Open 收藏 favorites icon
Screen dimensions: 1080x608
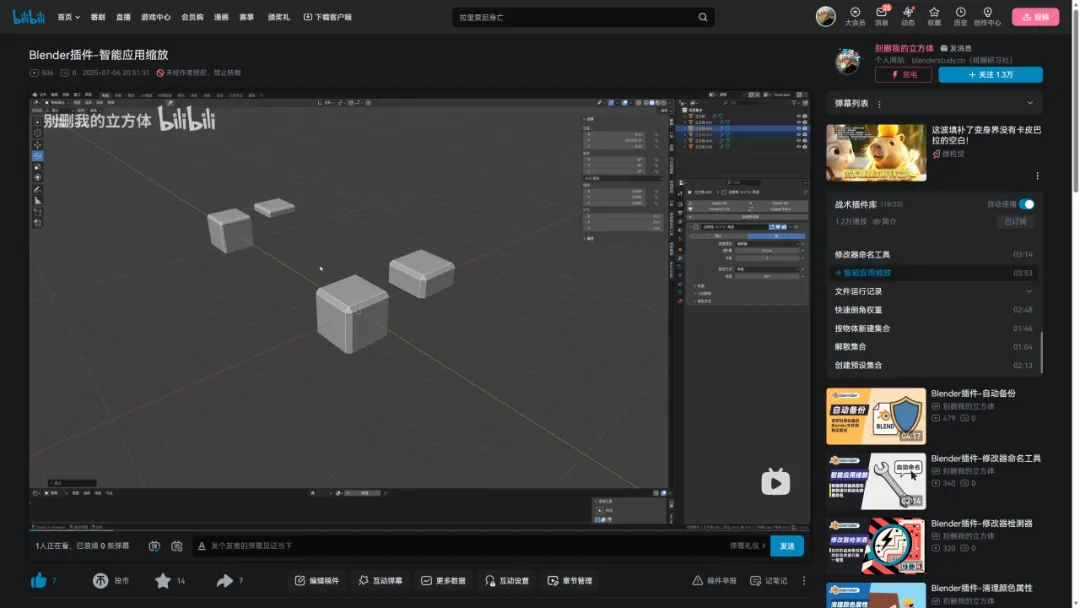pos(934,17)
